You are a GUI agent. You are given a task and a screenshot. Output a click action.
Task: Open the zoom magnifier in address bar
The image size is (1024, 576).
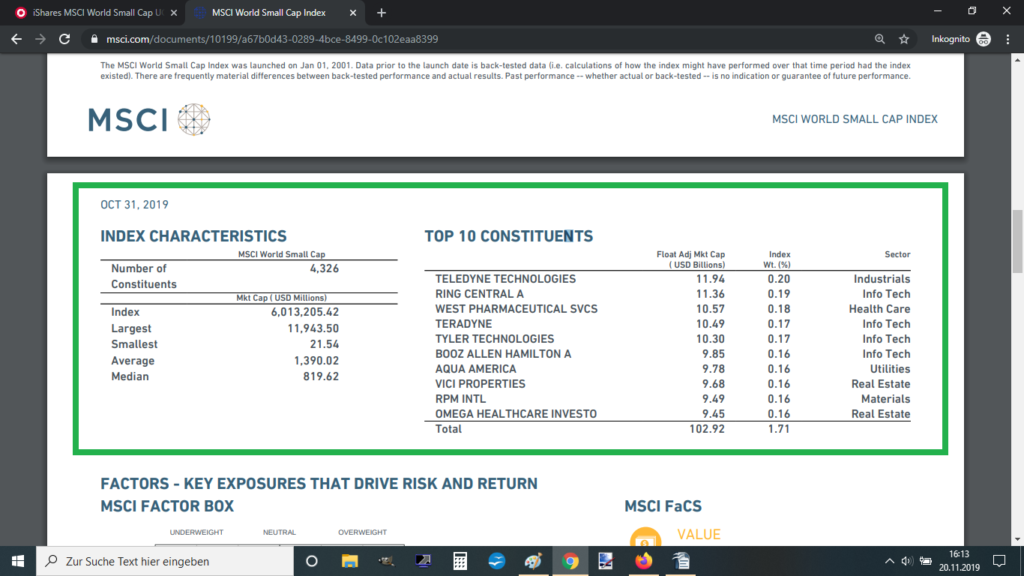pos(880,39)
